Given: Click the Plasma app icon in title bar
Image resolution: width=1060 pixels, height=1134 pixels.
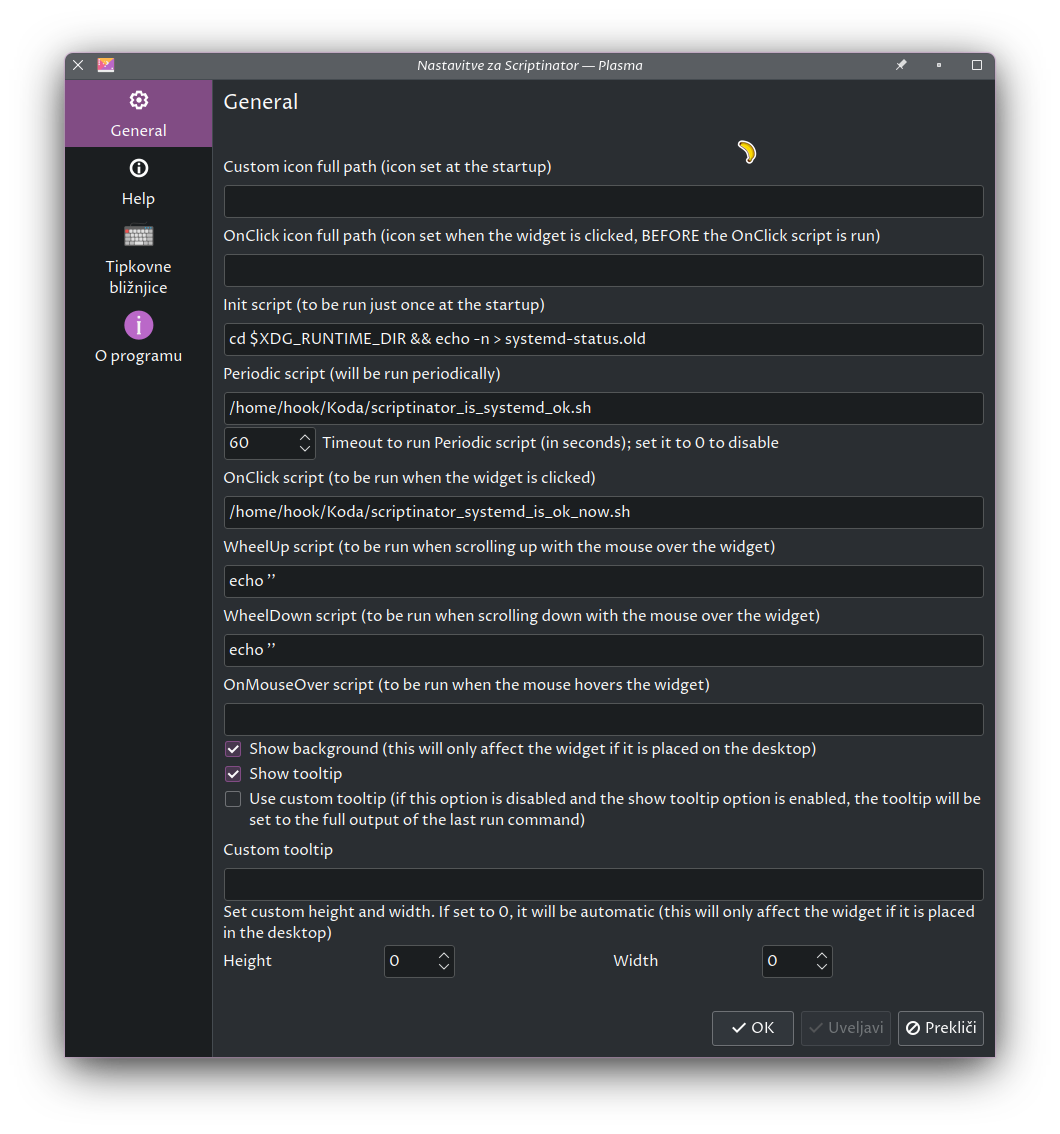Looking at the screenshot, I should (x=106, y=65).
